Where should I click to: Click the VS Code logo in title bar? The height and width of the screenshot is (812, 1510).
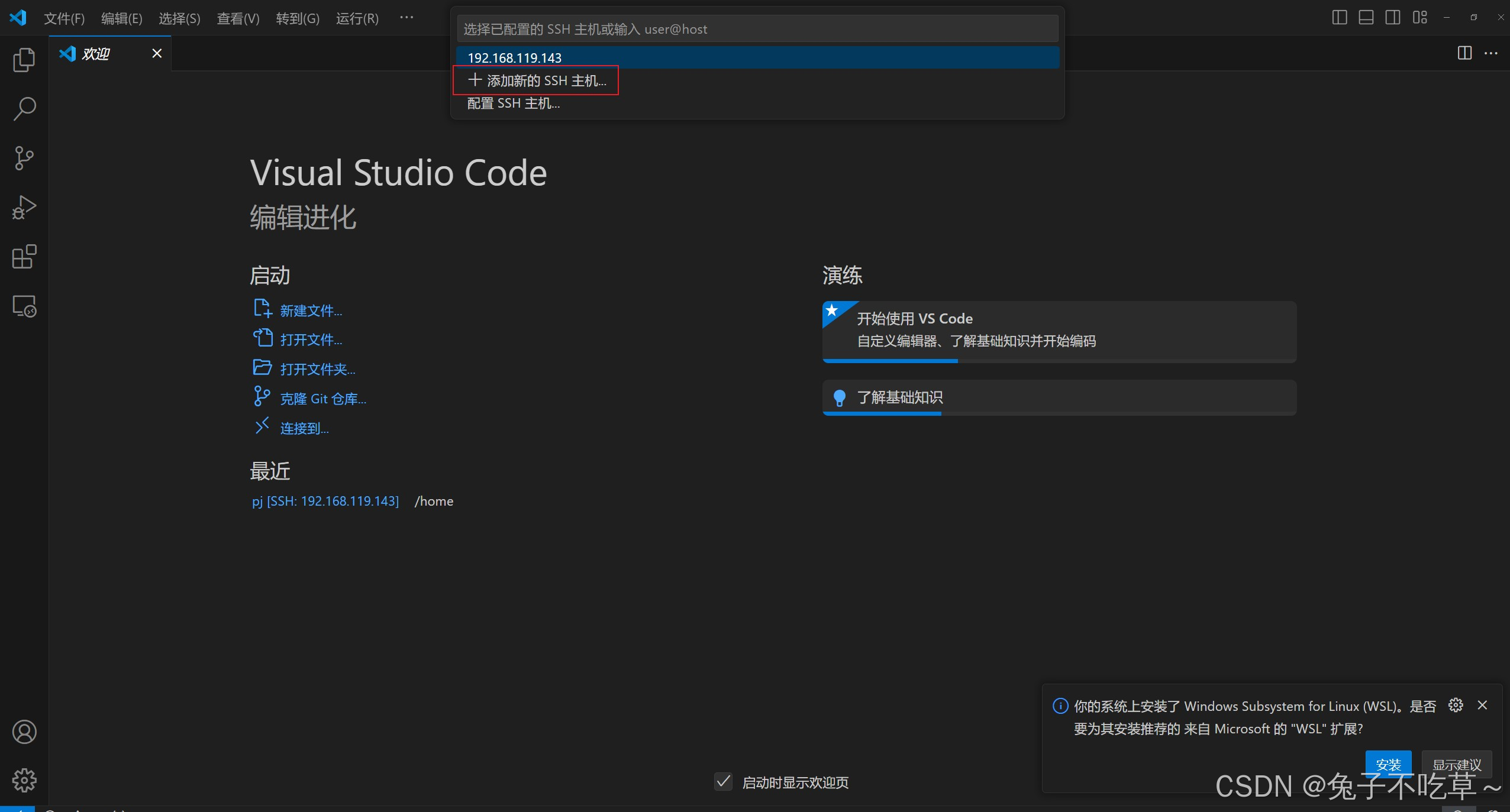point(18,18)
